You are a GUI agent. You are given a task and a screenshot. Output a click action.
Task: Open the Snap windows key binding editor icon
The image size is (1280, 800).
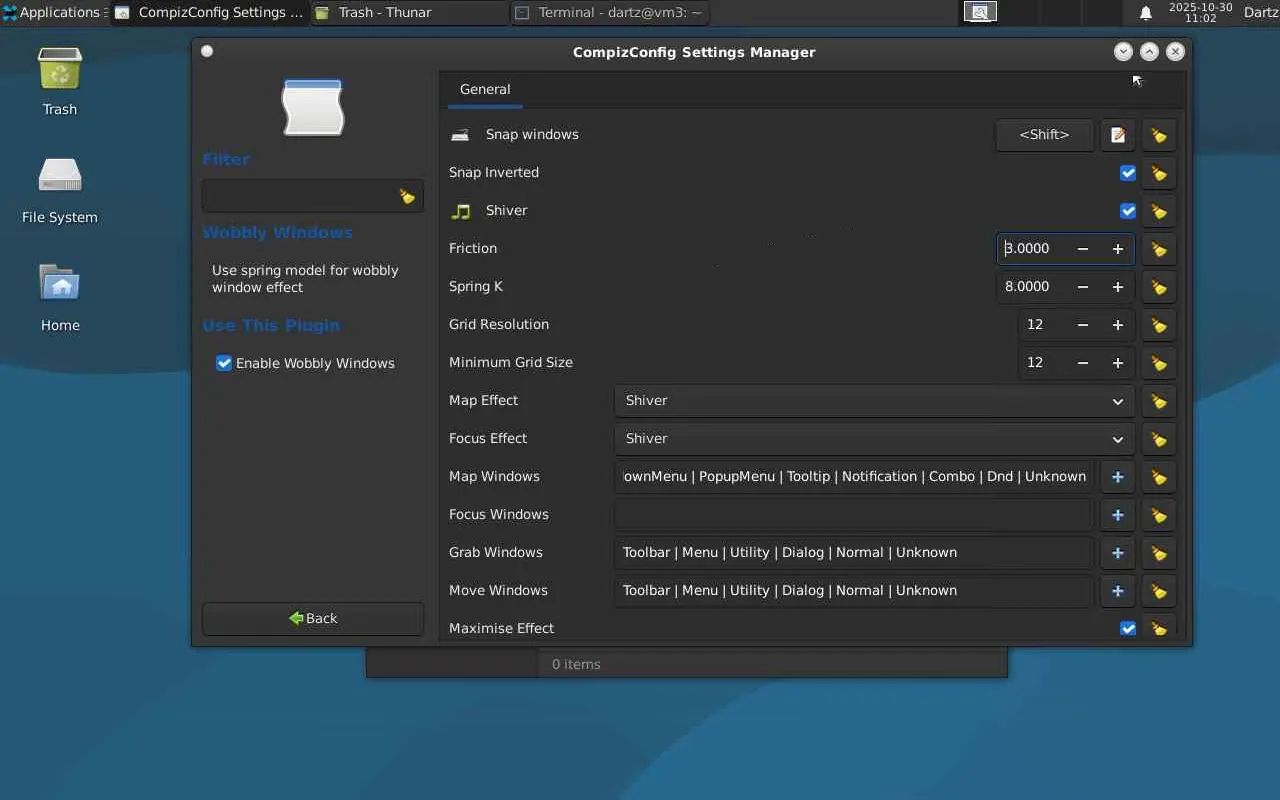click(1117, 135)
